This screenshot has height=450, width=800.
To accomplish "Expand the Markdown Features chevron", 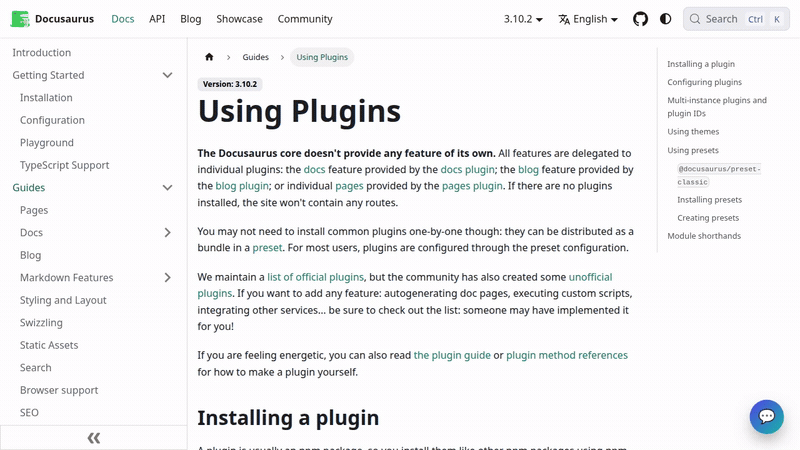I will click(x=167, y=278).
